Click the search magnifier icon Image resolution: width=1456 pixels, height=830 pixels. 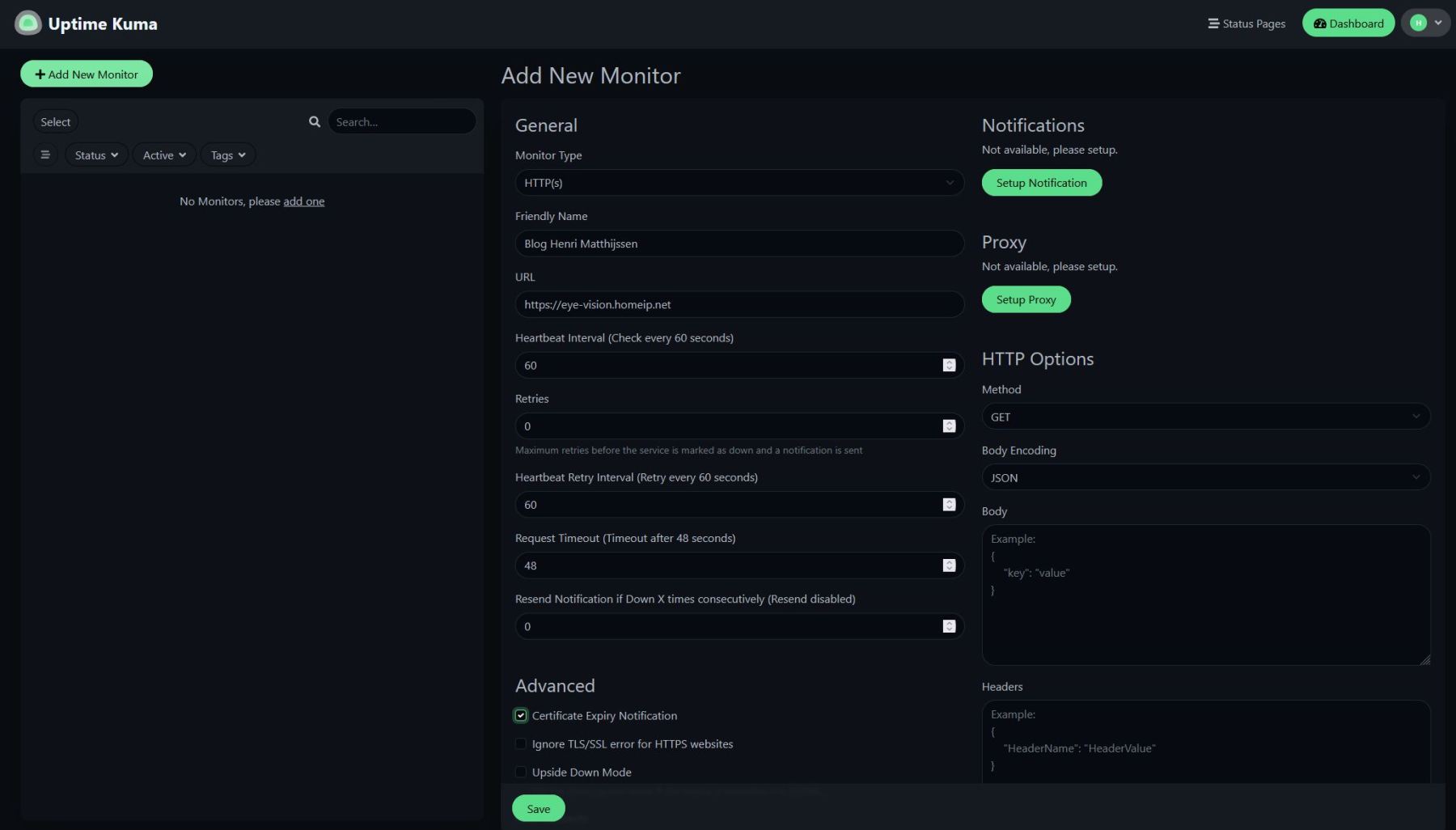coord(315,121)
